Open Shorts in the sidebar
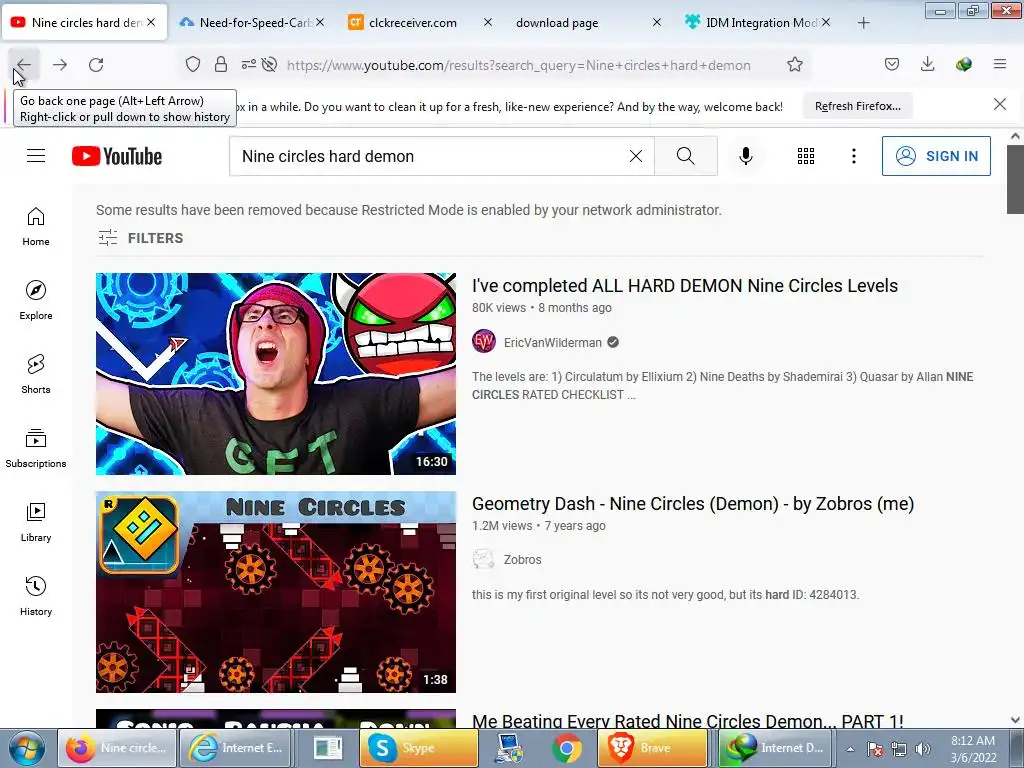This screenshot has width=1024, height=768. pos(36,374)
